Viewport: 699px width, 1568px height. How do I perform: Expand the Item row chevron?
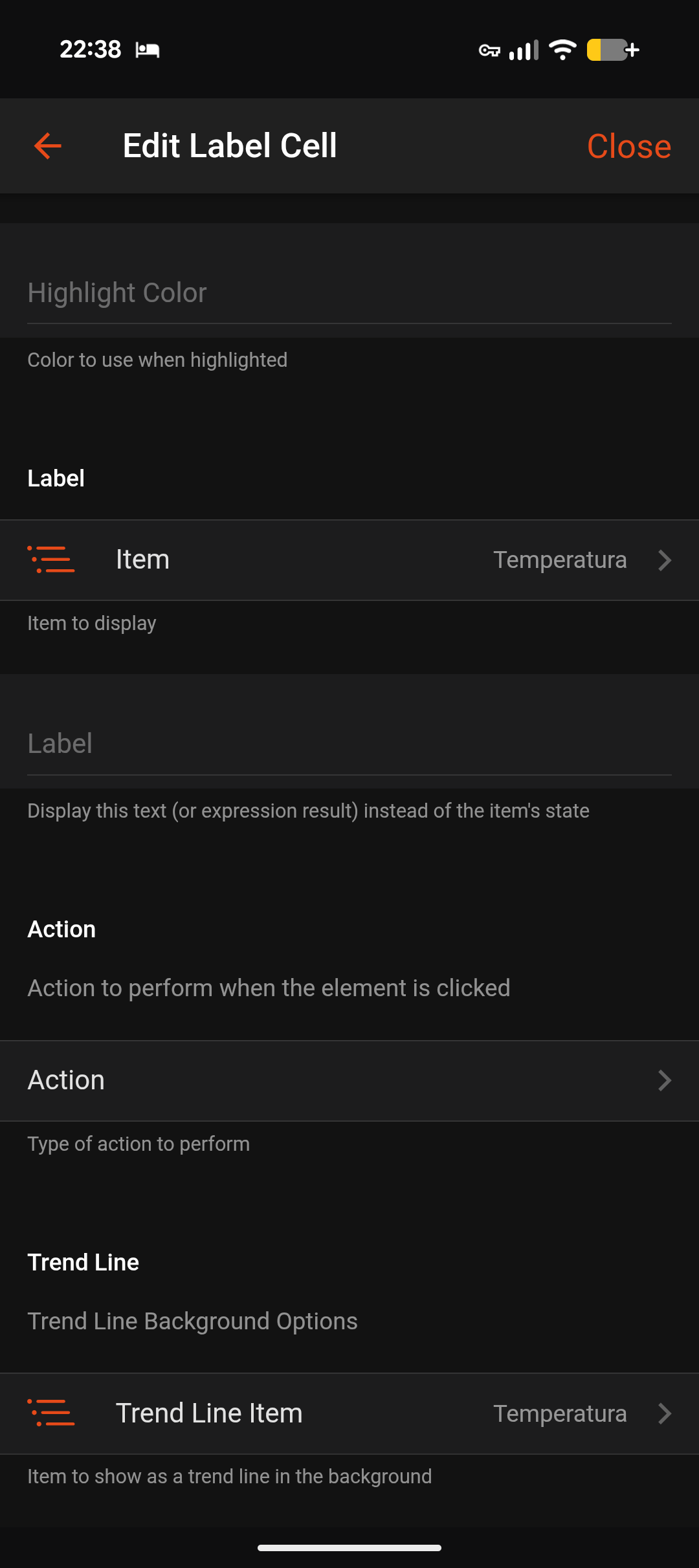point(664,560)
